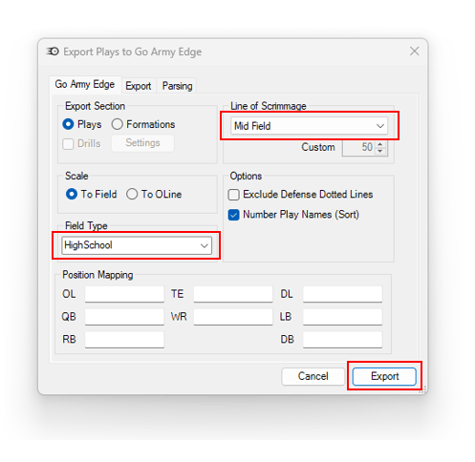Increase the Custom value with up arrow

click(x=380, y=144)
